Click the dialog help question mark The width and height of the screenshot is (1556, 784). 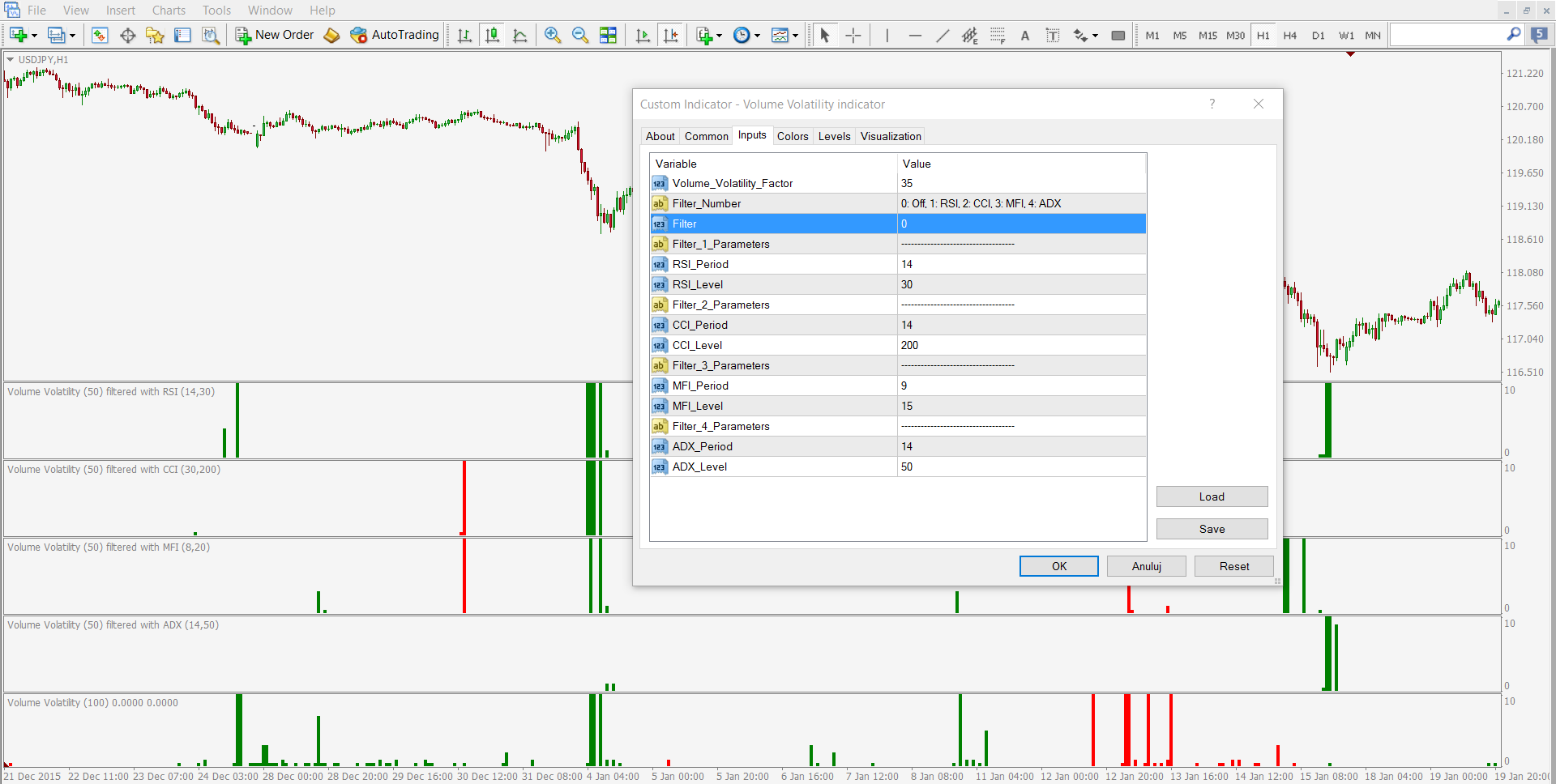pyautogui.click(x=1212, y=104)
